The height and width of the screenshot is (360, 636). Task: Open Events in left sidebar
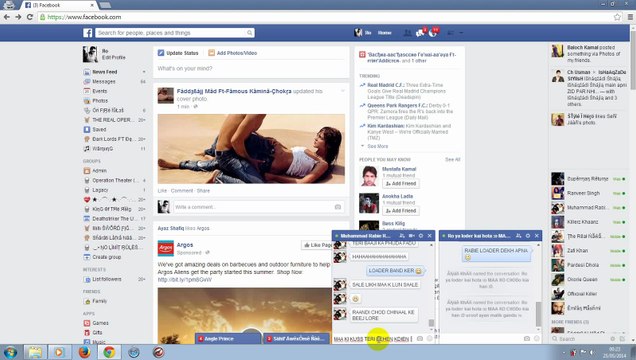tap(99, 91)
